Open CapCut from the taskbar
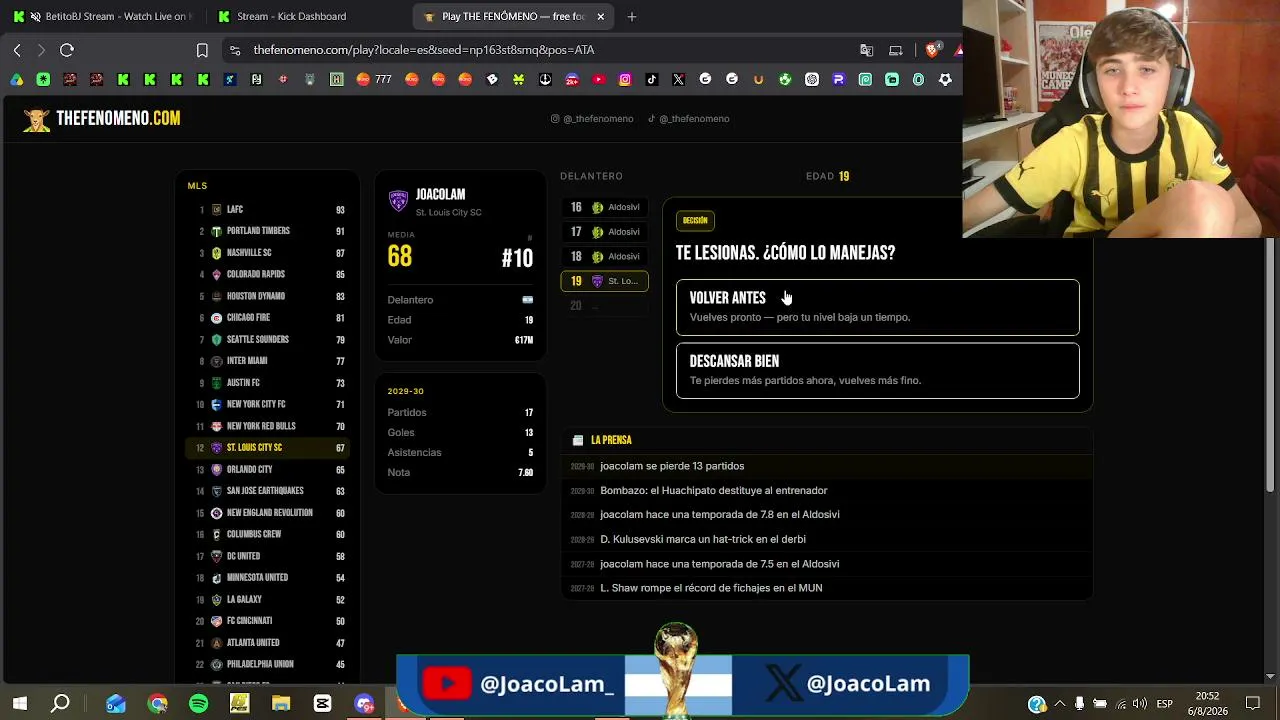 [x=322, y=704]
